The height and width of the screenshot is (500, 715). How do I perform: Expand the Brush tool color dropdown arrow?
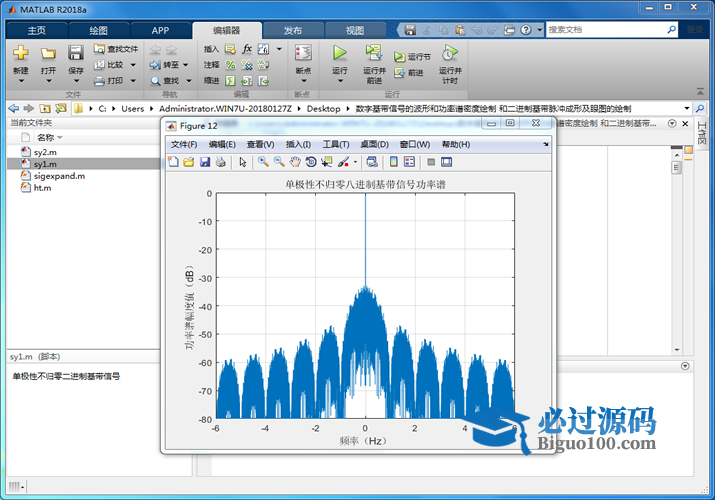click(x=355, y=162)
